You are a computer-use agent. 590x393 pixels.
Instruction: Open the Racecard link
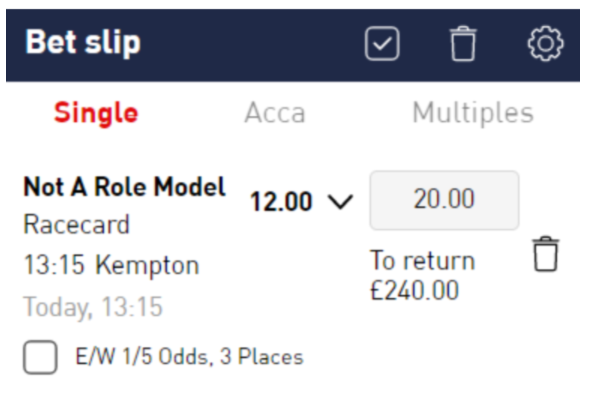tap(76, 224)
